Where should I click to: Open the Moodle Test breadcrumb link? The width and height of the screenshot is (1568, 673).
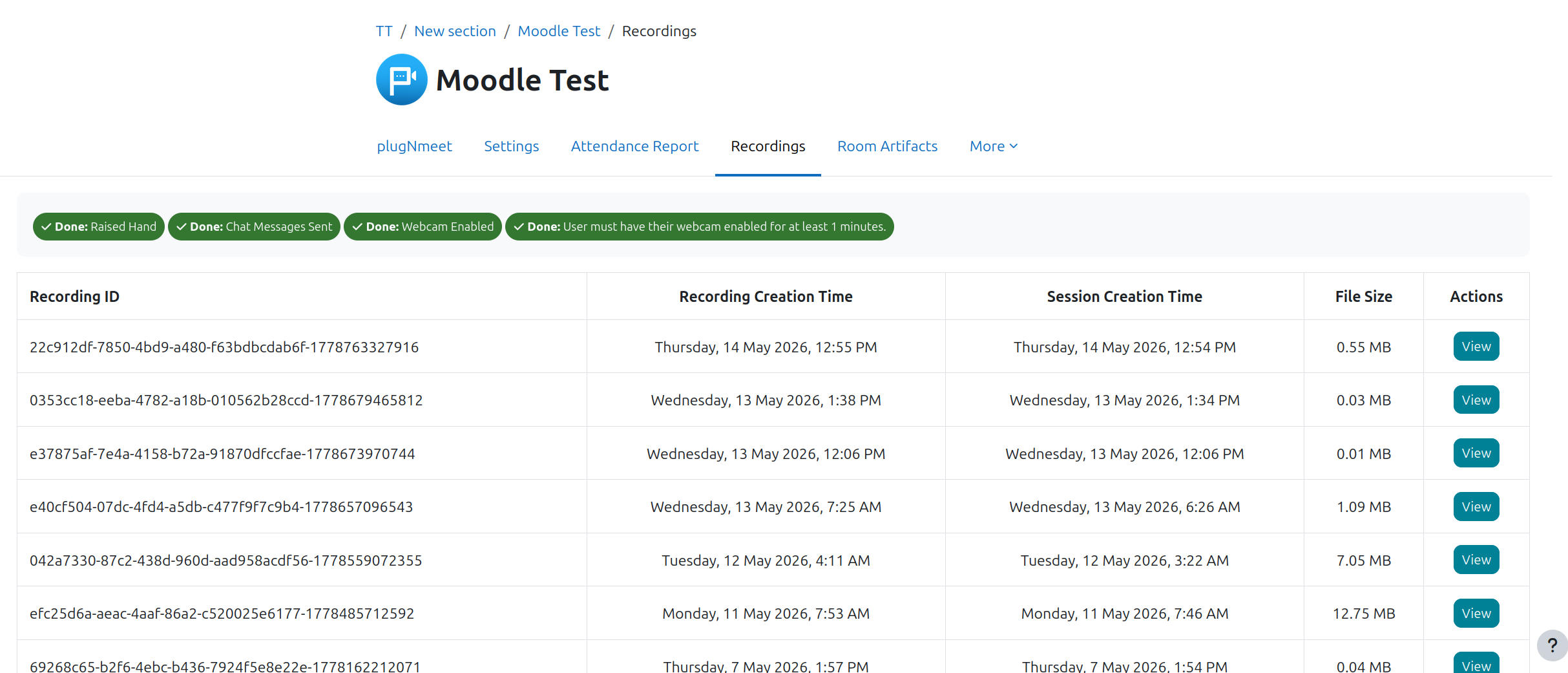[x=559, y=31]
